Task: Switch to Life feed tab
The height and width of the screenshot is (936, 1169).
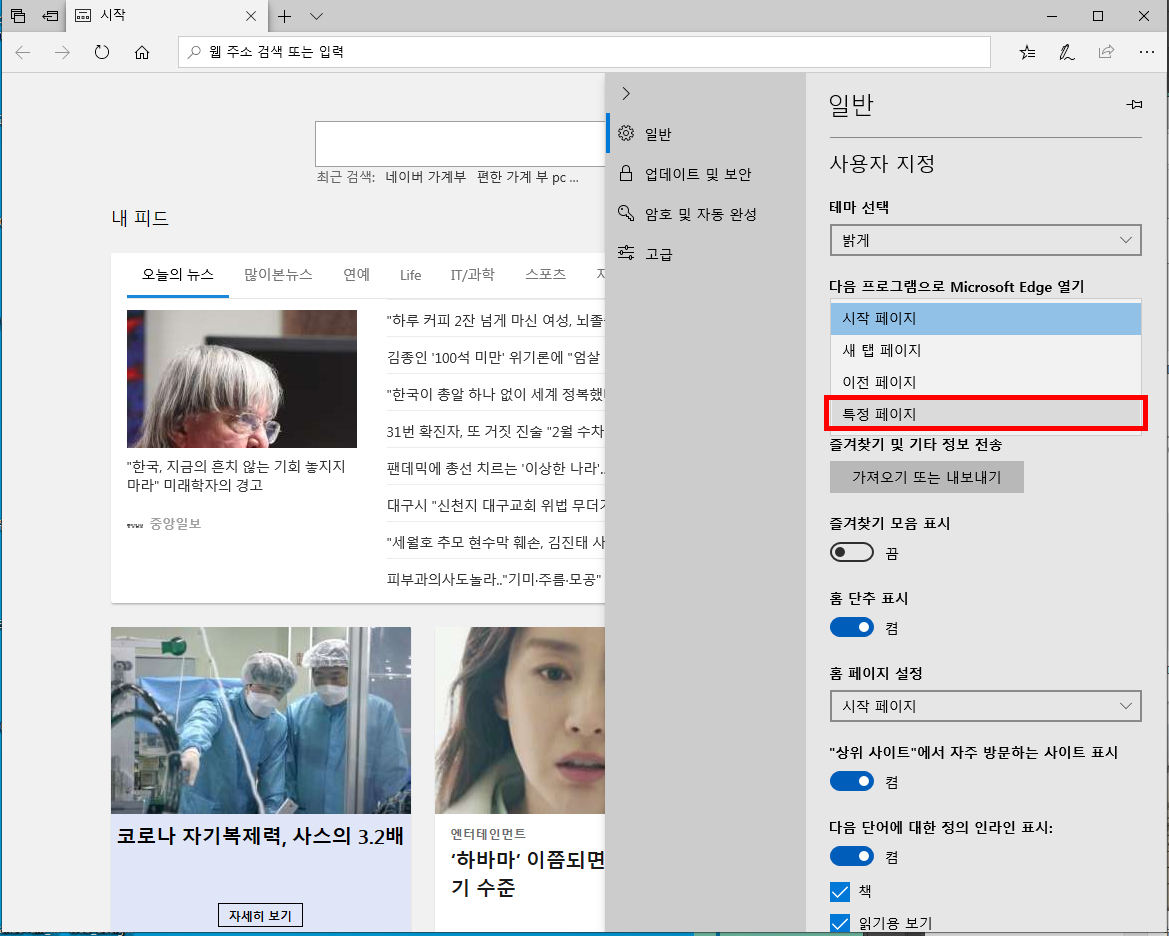Action: pos(410,275)
